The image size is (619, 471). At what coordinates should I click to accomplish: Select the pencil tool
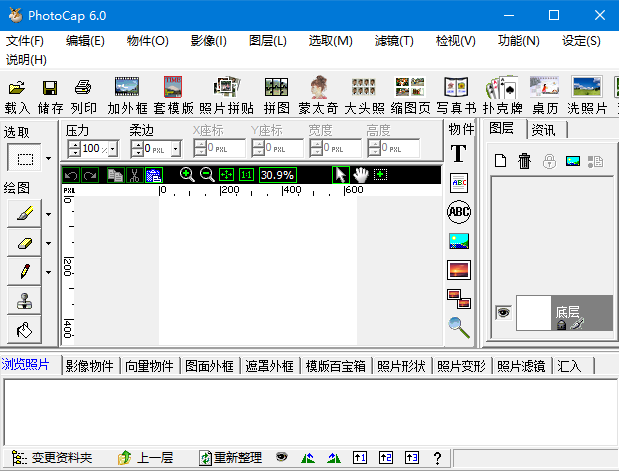tap(24, 272)
